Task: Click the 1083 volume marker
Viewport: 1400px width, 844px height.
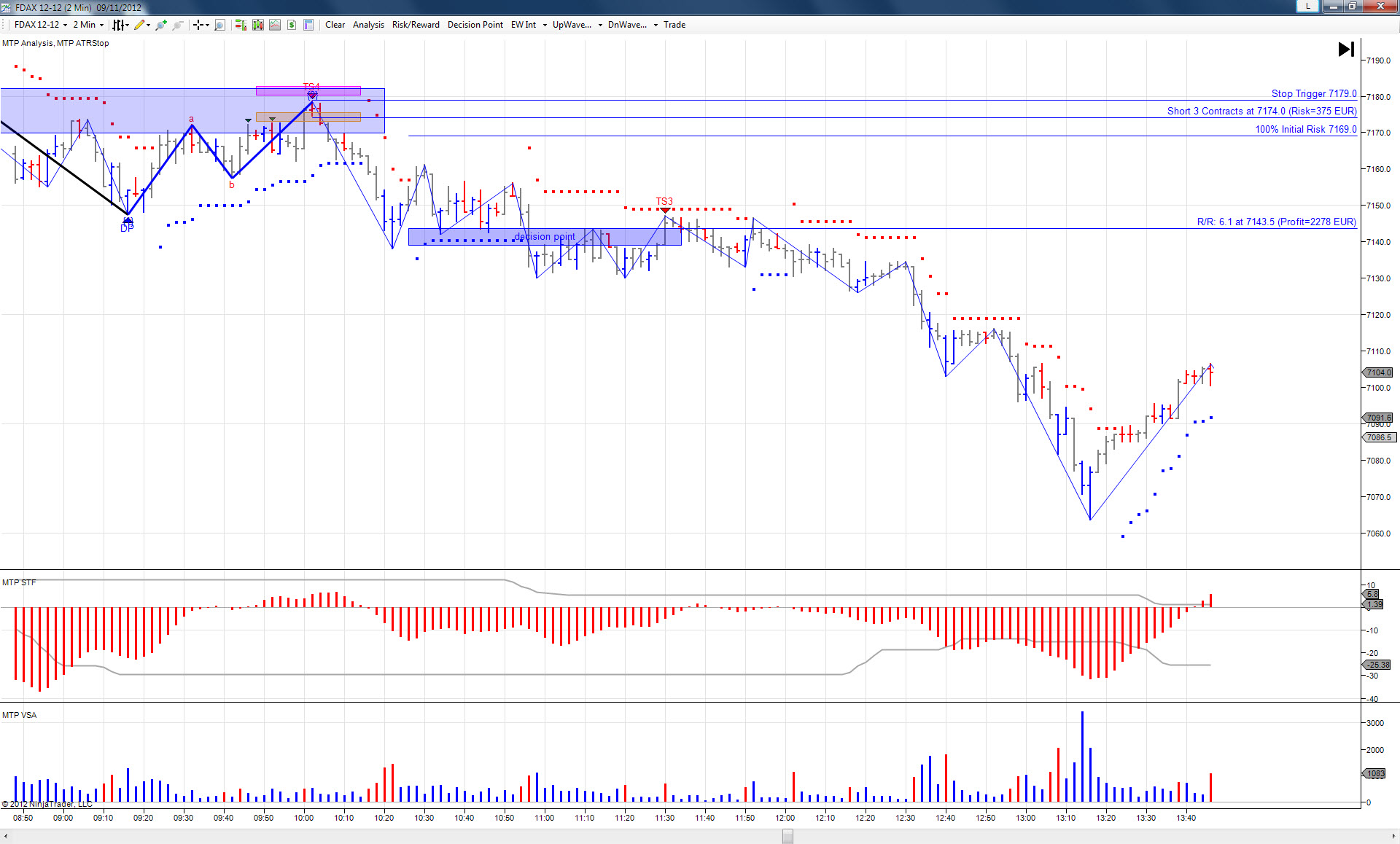Action: [x=1374, y=773]
